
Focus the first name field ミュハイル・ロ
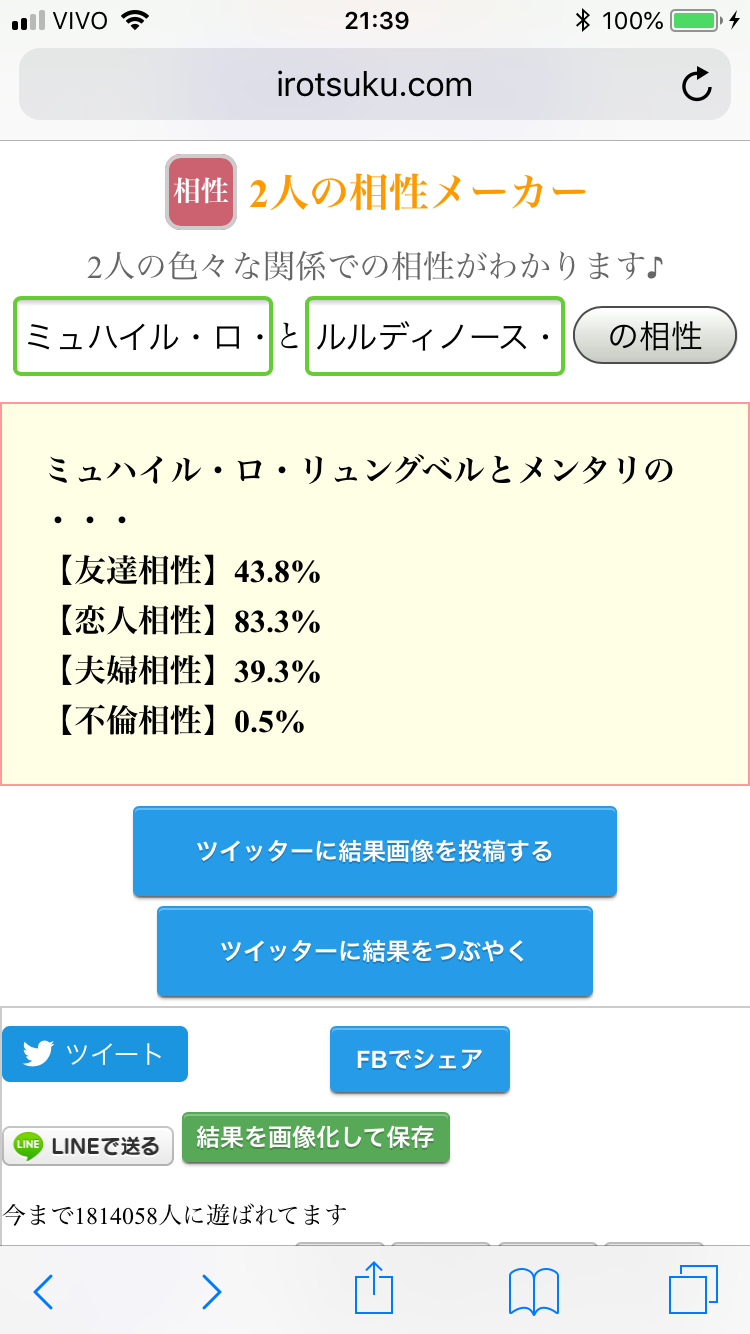click(x=143, y=336)
